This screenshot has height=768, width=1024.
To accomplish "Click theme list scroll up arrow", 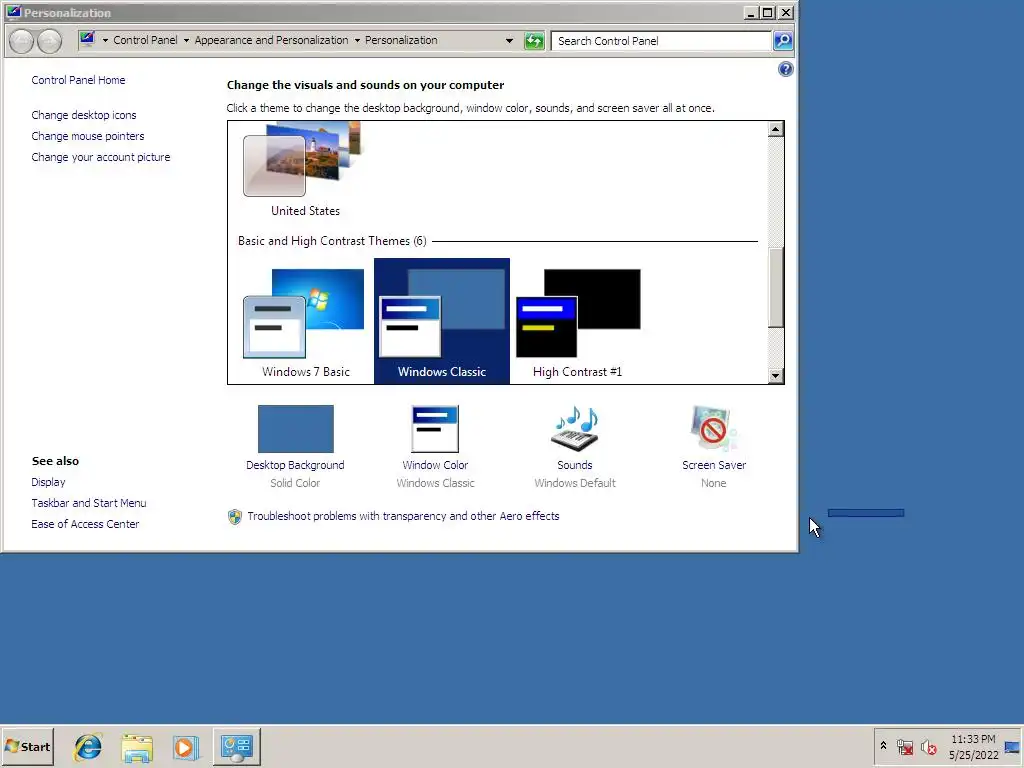I will pyautogui.click(x=776, y=129).
